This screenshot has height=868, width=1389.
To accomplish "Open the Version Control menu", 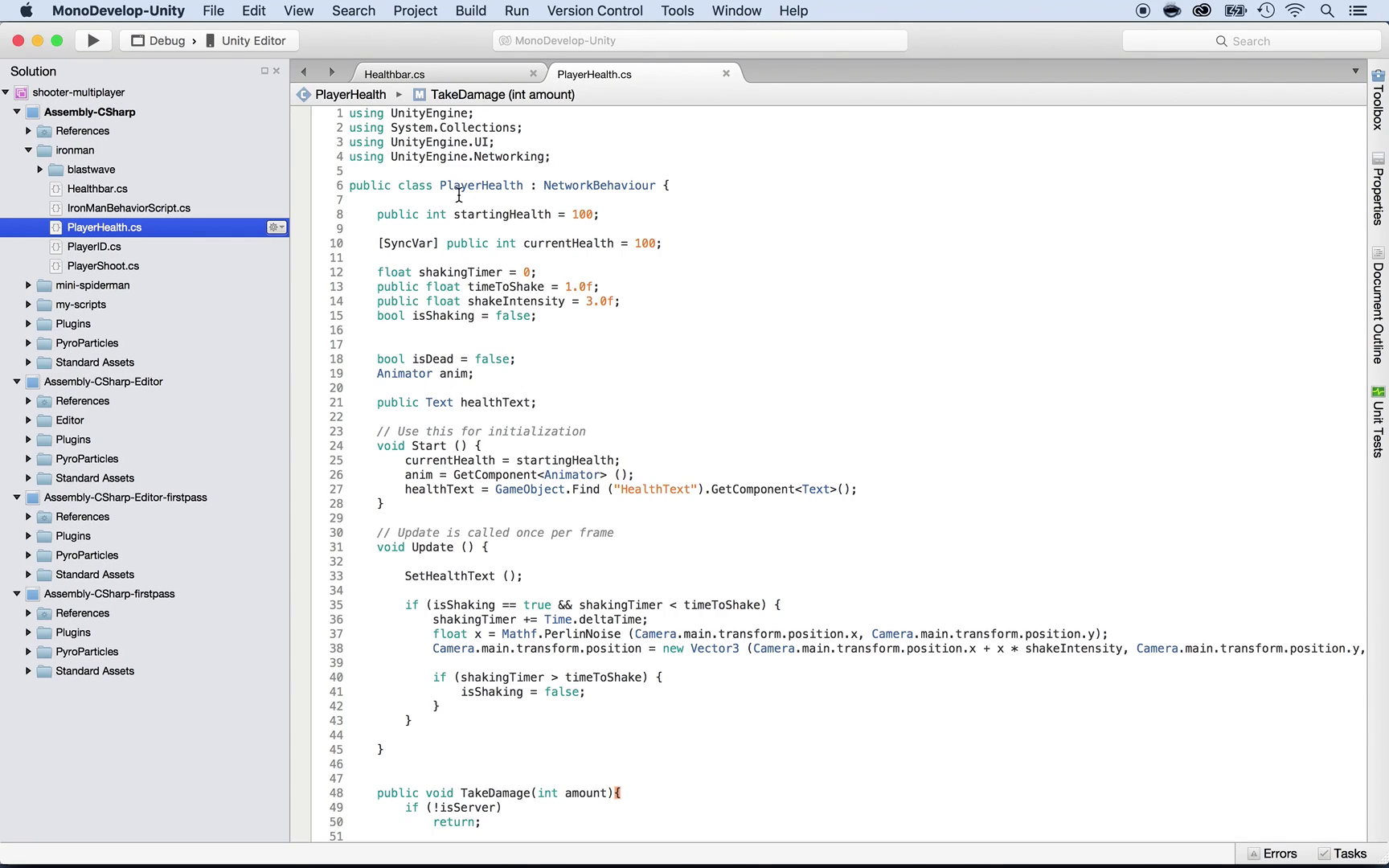I will click(594, 10).
